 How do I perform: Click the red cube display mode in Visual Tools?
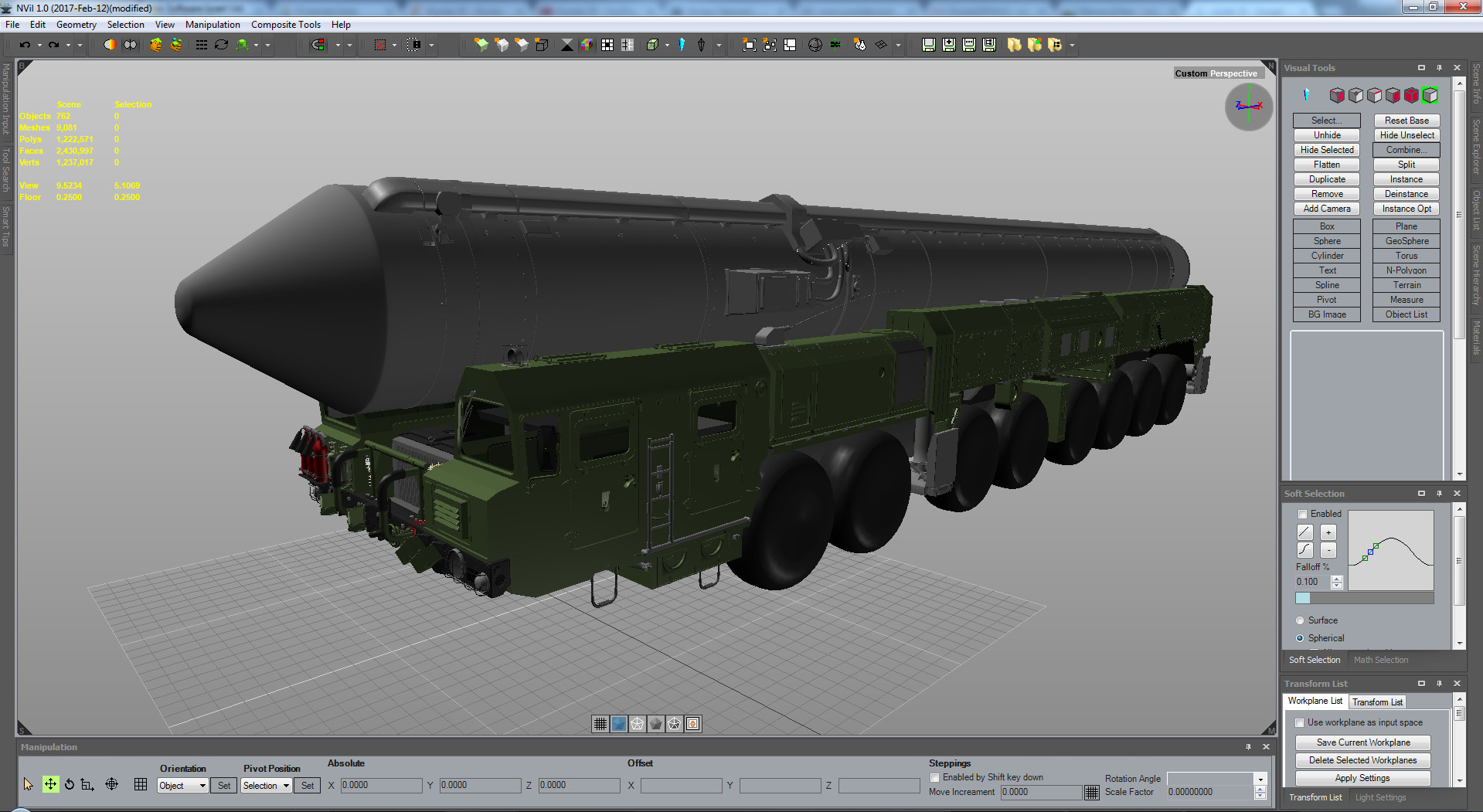1412,95
